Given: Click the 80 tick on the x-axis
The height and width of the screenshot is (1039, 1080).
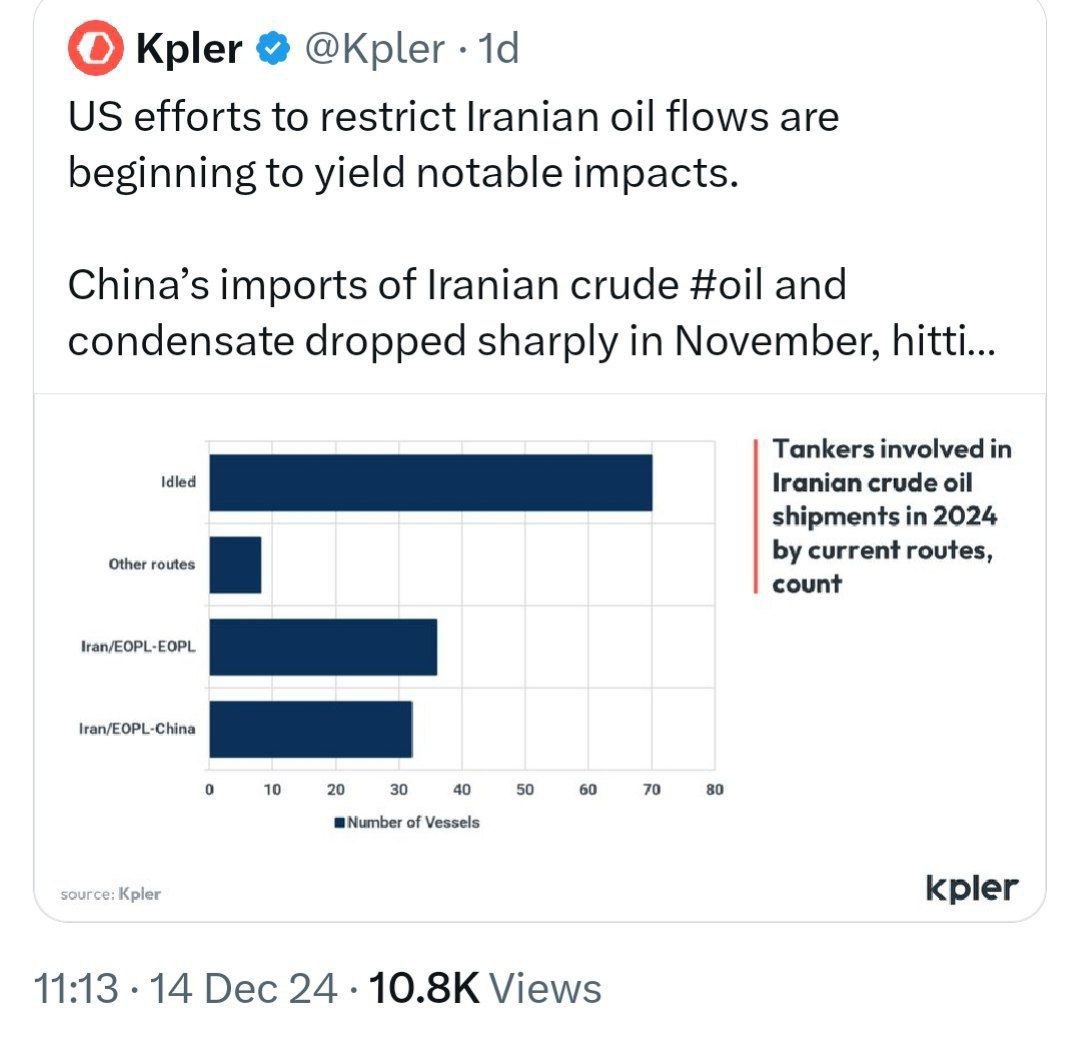Looking at the screenshot, I should click(x=714, y=789).
